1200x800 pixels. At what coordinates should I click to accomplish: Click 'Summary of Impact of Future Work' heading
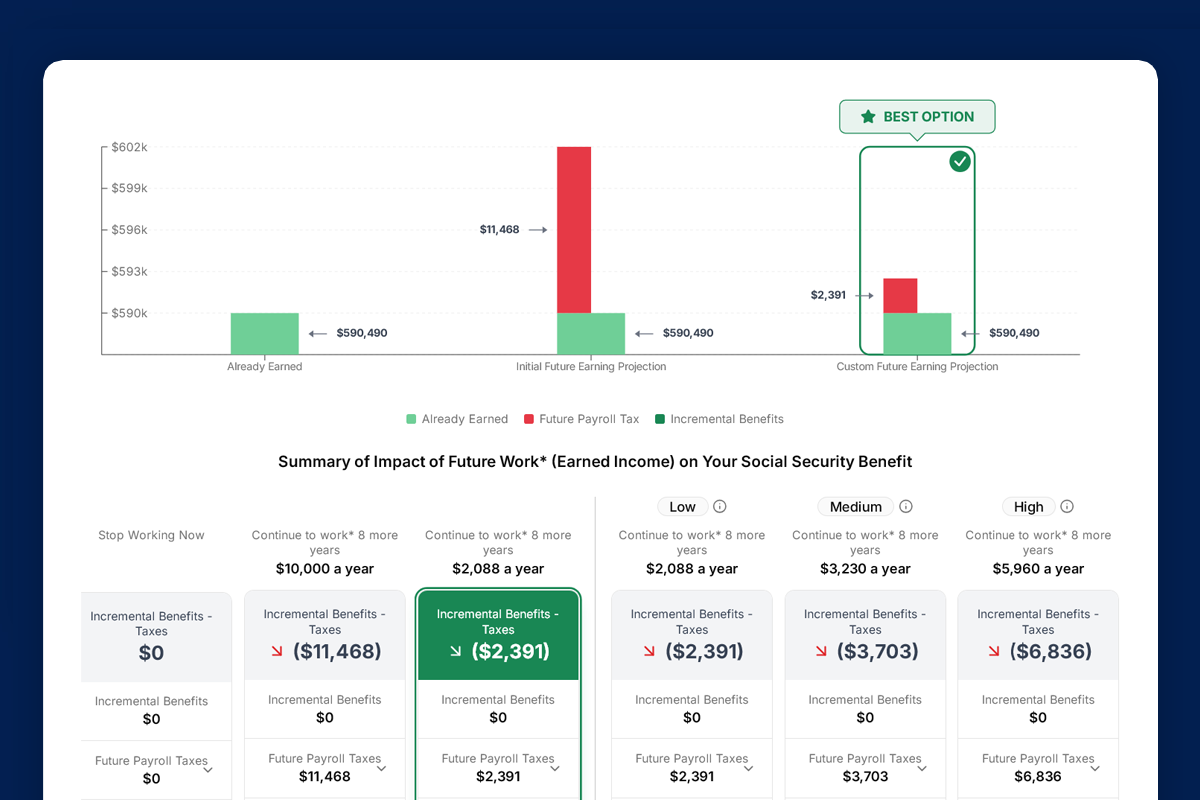(595, 462)
